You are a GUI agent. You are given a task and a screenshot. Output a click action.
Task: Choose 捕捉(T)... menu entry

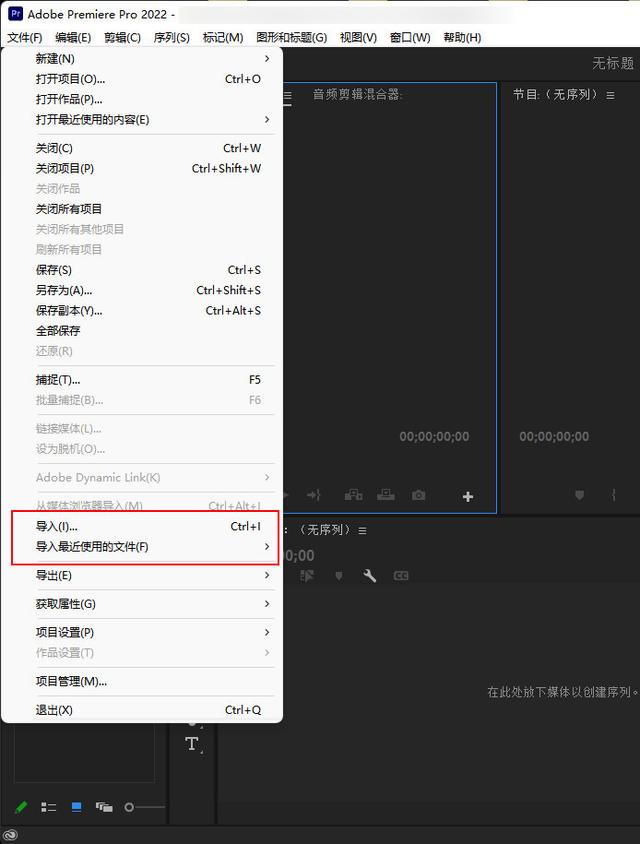pos(142,379)
